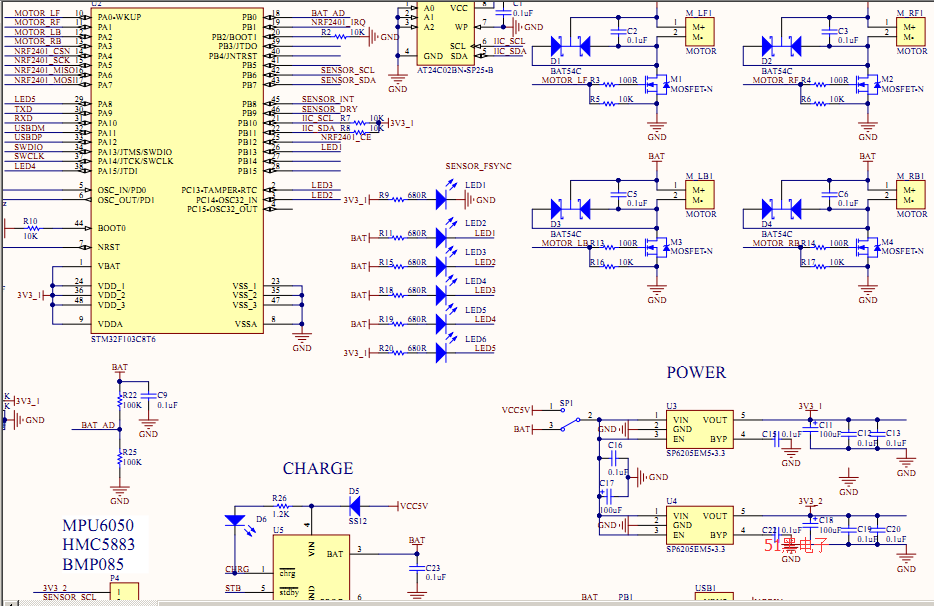Image resolution: width=934 pixels, height=606 pixels.
Task: Click the LED2 diode symbol after R11
Action: tap(442, 238)
